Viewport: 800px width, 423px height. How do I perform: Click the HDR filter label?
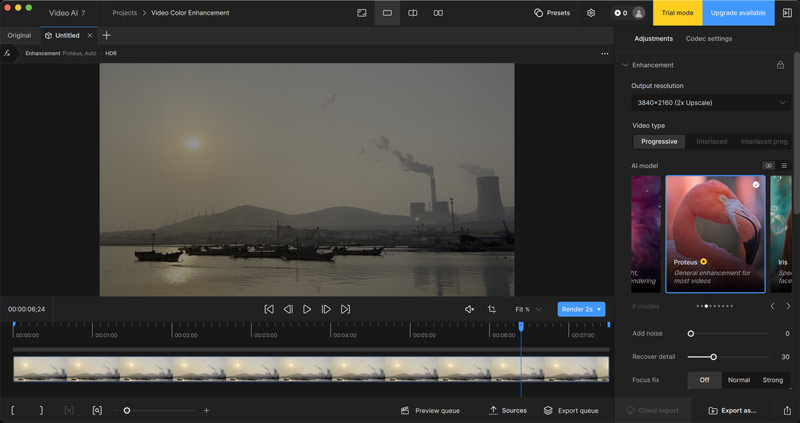click(x=111, y=53)
